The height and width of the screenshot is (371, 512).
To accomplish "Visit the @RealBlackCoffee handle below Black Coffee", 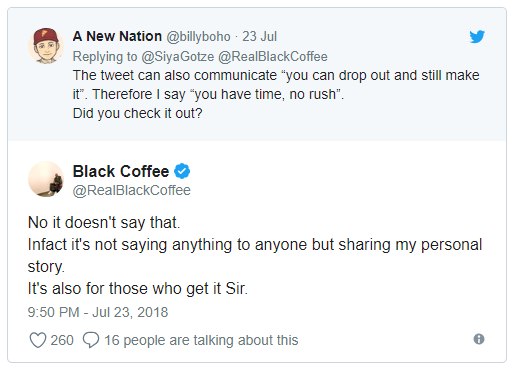I will (132, 190).
